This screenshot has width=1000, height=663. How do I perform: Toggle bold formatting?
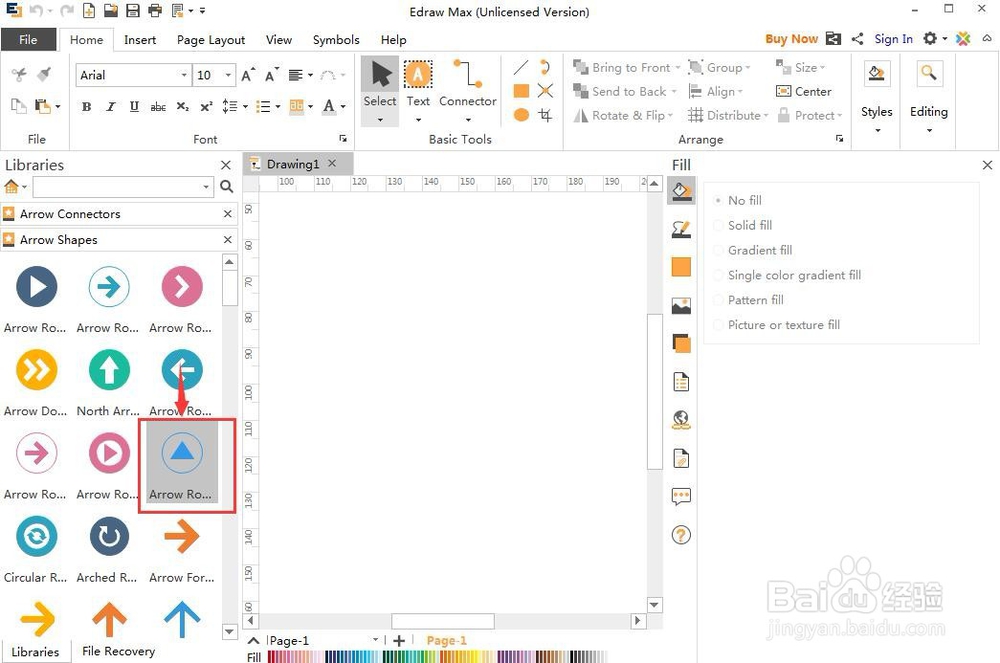tap(86, 106)
